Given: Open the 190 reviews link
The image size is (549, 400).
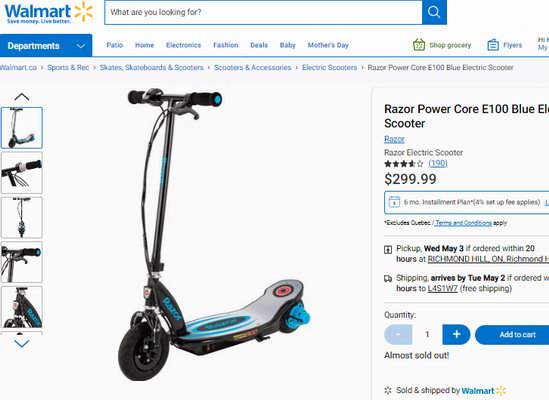Looking at the screenshot, I should pos(438,164).
